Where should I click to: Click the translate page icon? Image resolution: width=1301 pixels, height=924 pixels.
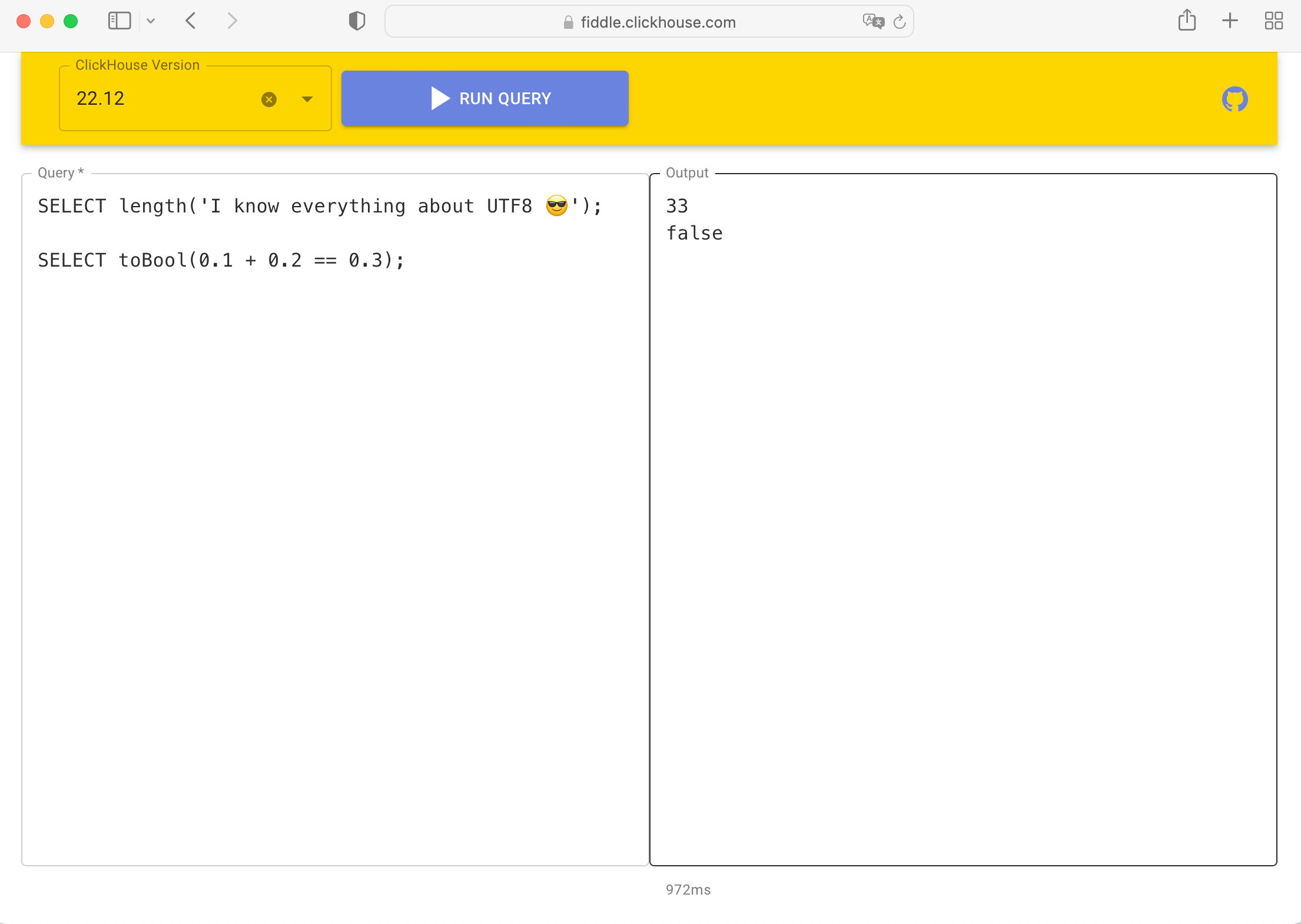click(874, 22)
